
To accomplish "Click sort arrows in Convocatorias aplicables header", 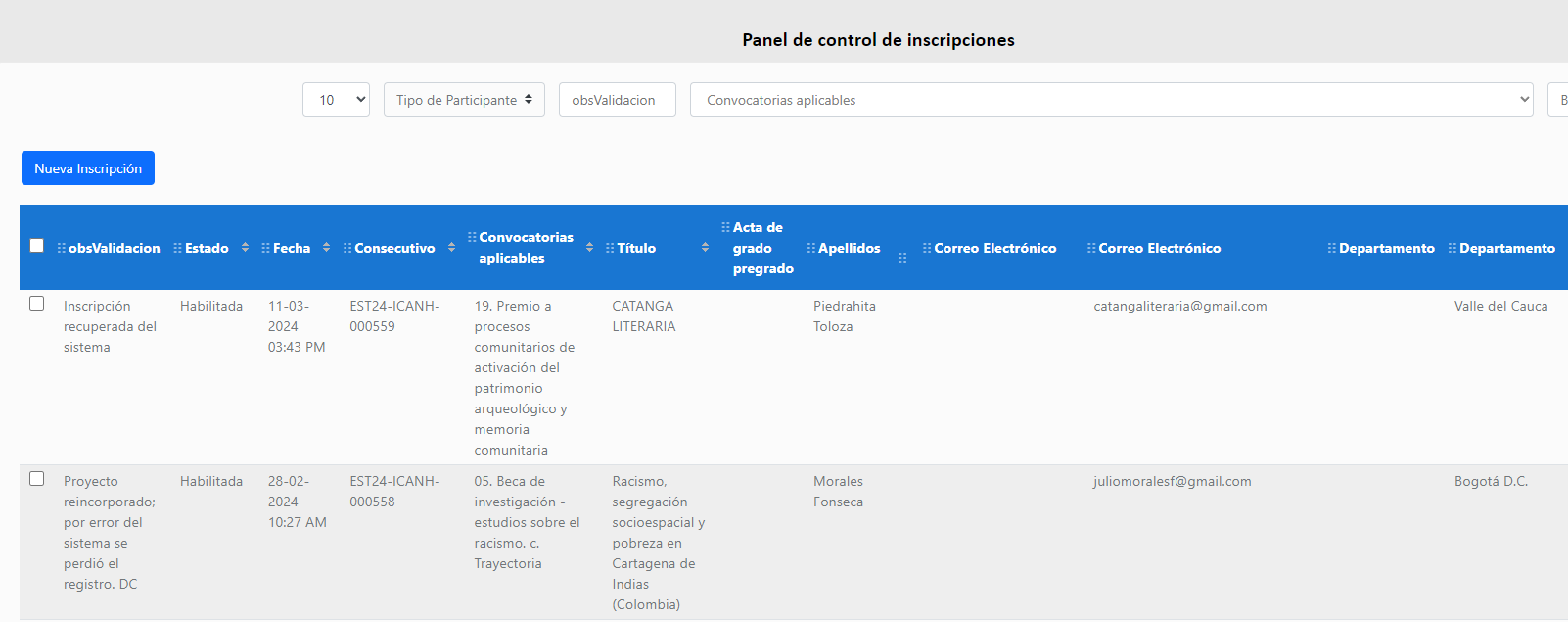I will point(589,248).
